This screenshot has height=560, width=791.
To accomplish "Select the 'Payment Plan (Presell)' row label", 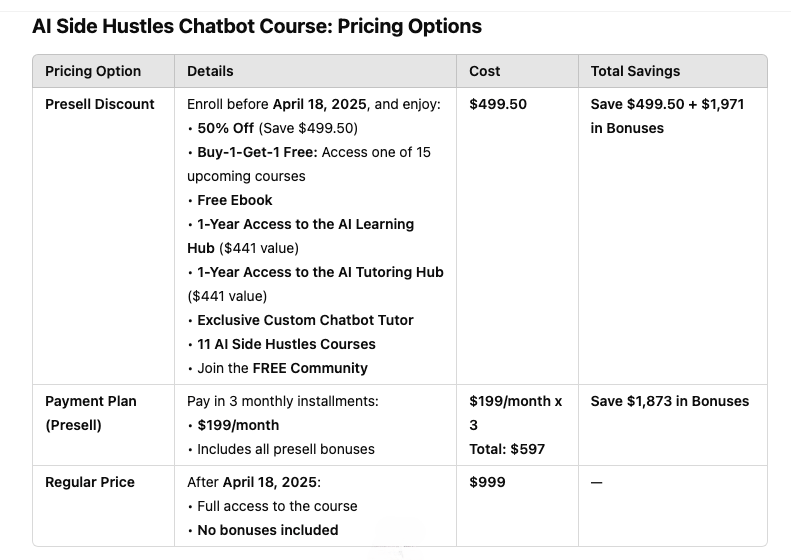I will (x=91, y=412).
